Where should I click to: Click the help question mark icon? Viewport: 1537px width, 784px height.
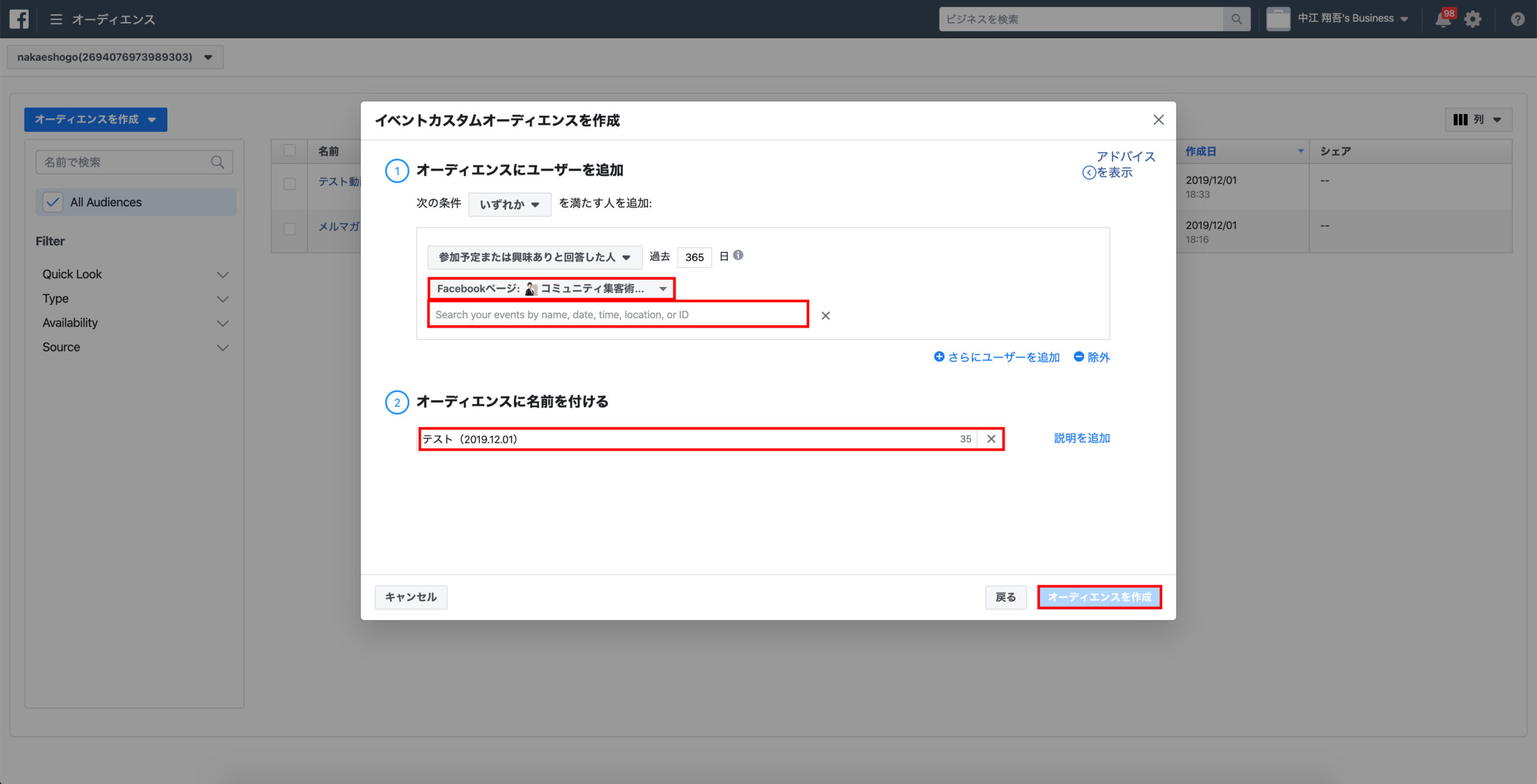pos(1517,19)
